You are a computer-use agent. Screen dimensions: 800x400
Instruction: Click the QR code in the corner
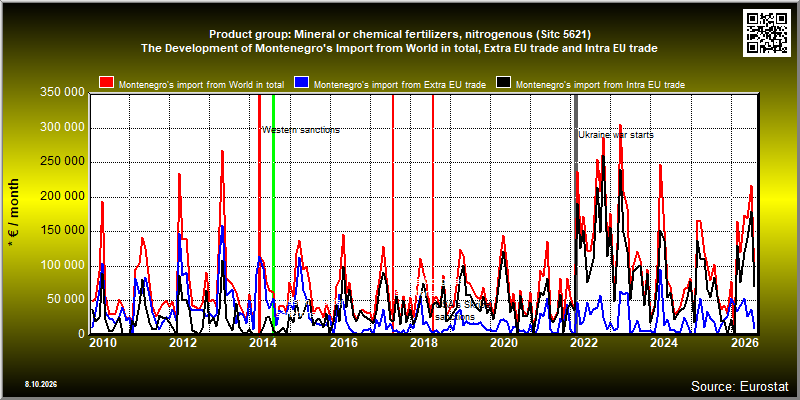click(767, 33)
